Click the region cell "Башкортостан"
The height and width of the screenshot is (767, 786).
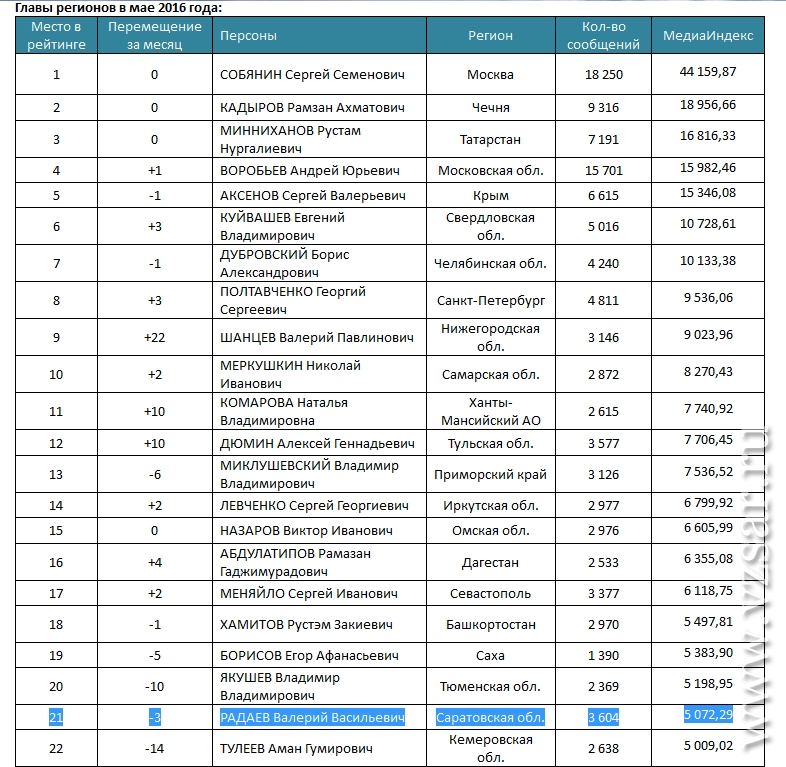(491, 625)
